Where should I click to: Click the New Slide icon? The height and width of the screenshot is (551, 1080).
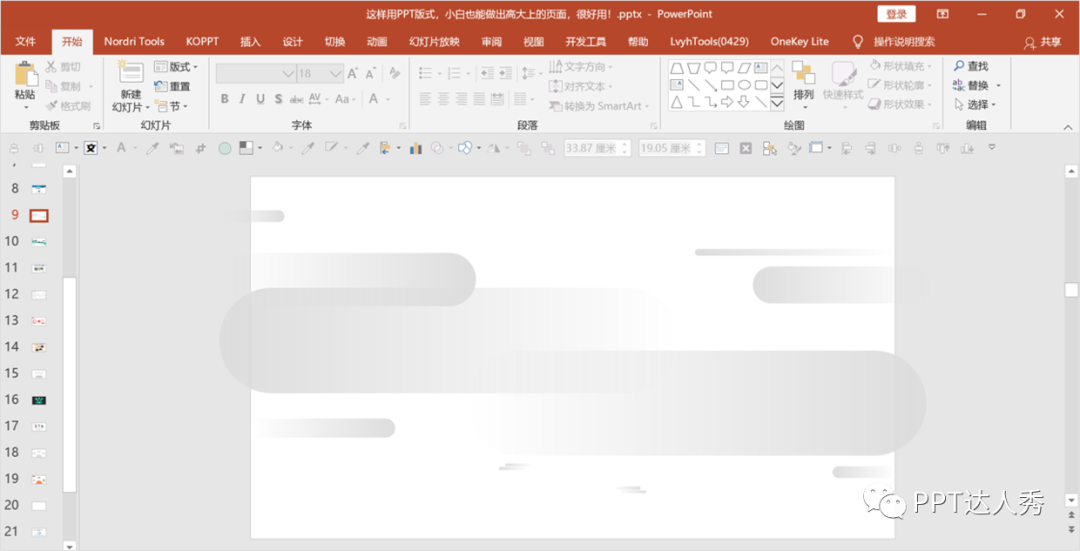pos(130,73)
